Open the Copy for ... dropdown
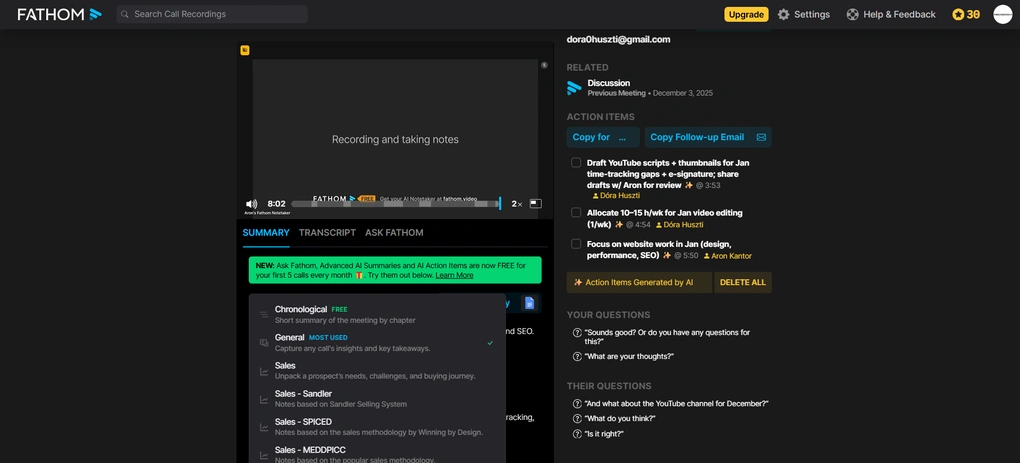Image resolution: width=1020 pixels, height=463 pixels. click(603, 137)
